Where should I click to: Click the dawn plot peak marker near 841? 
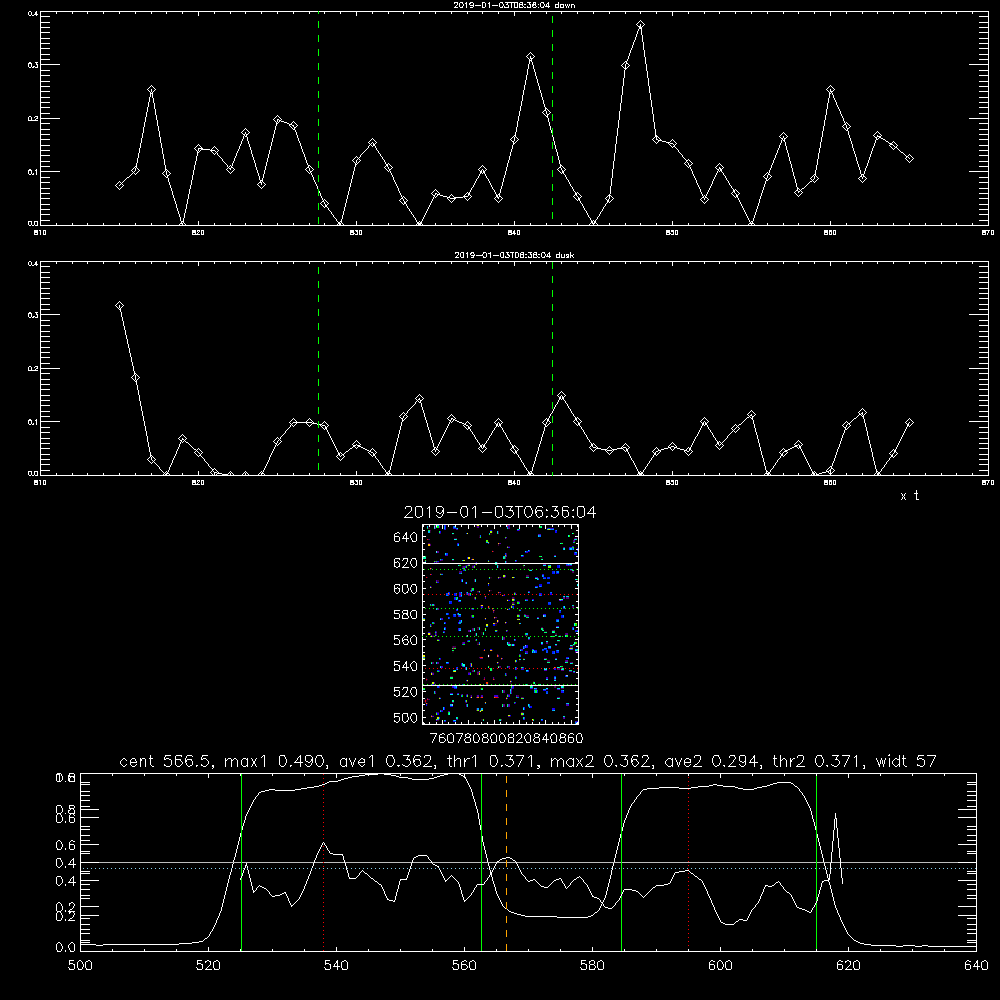530,57
